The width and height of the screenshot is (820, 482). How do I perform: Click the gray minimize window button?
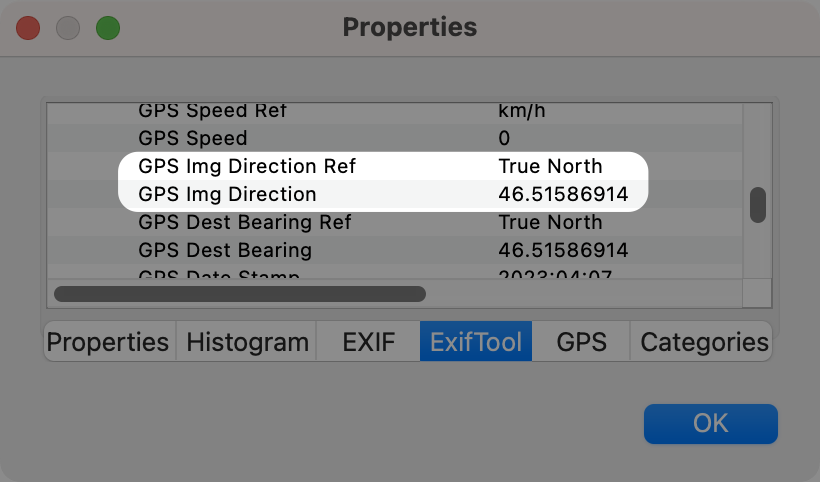click(x=68, y=27)
